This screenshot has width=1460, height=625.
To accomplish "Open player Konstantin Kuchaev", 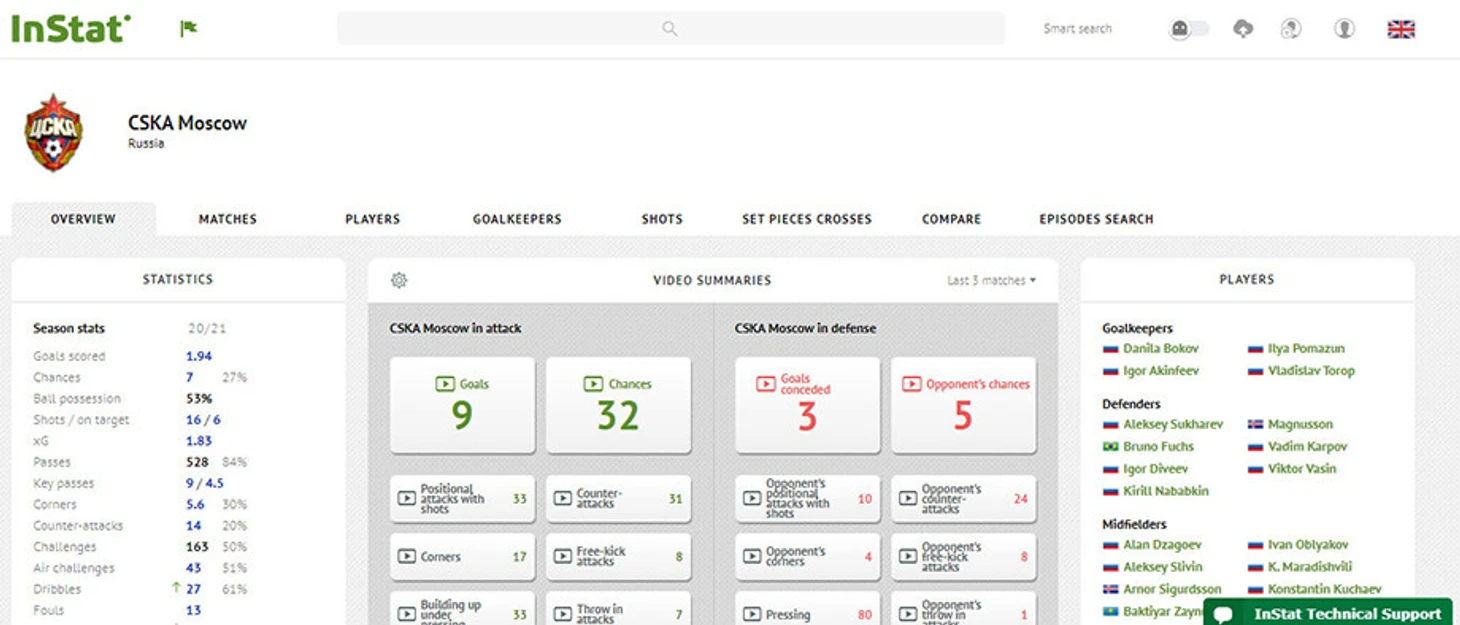I will (1324, 589).
